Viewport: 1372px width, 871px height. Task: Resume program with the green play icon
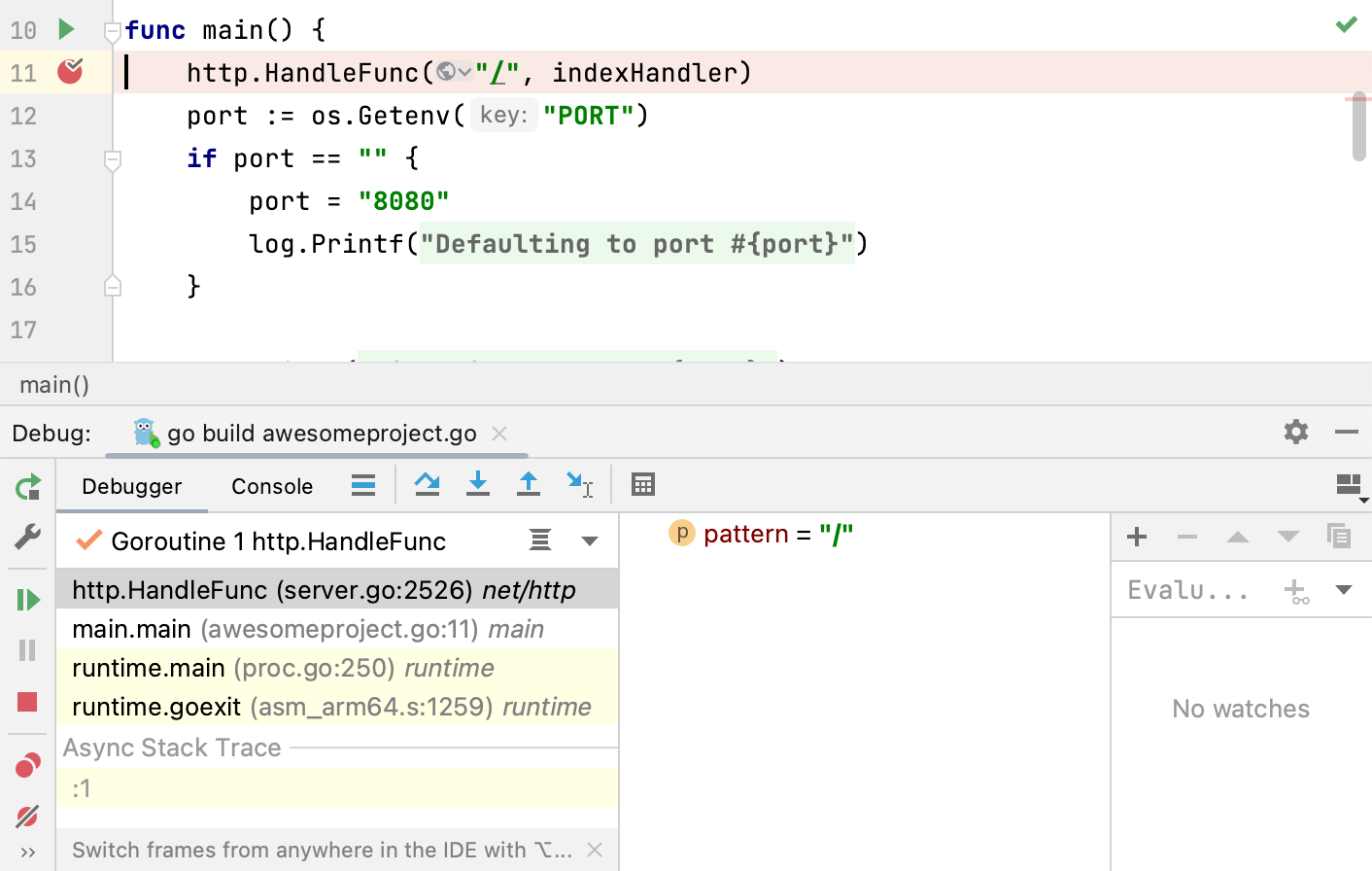tap(27, 600)
